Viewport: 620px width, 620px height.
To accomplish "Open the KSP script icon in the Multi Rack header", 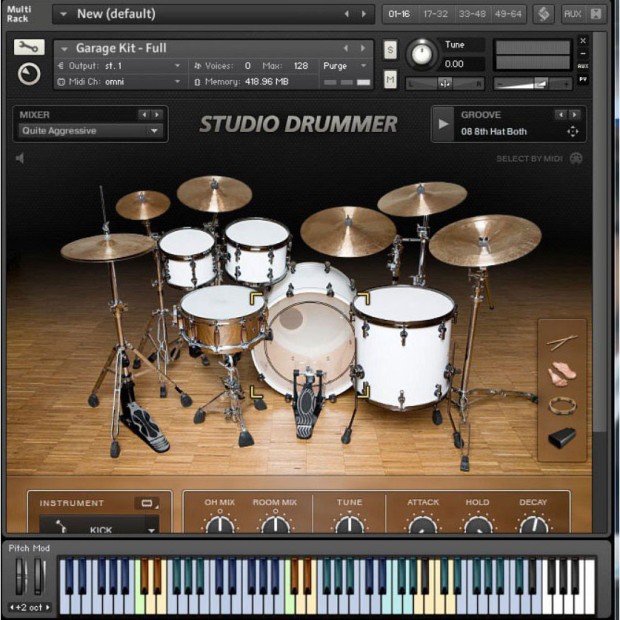I will (x=543, y=15).
